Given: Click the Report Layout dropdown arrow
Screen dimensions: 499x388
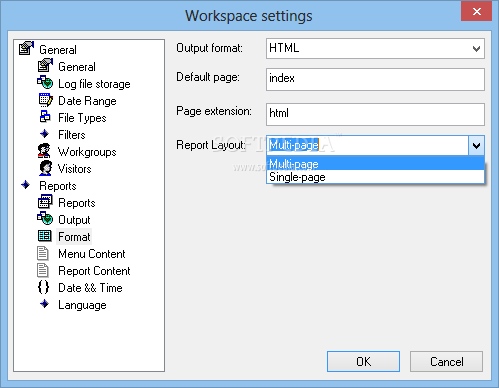Looking at the screenshot, I should 476,145.
